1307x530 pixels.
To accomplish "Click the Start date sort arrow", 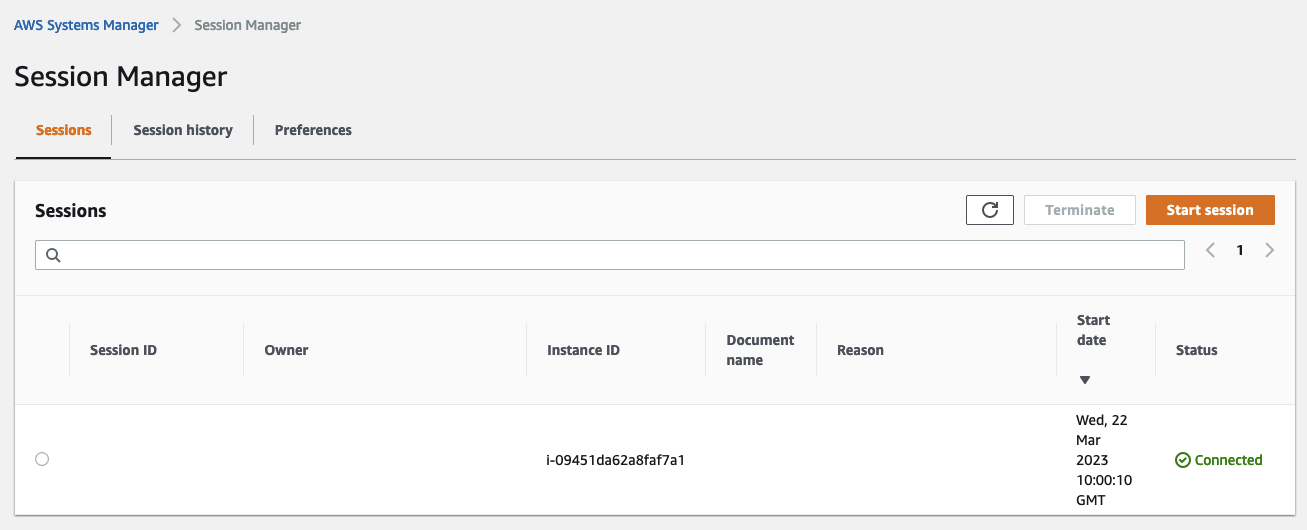I will (1085, 380).
